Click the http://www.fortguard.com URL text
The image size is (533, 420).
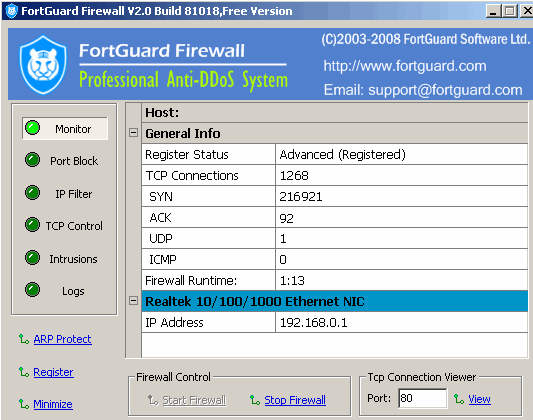[405, 66]
